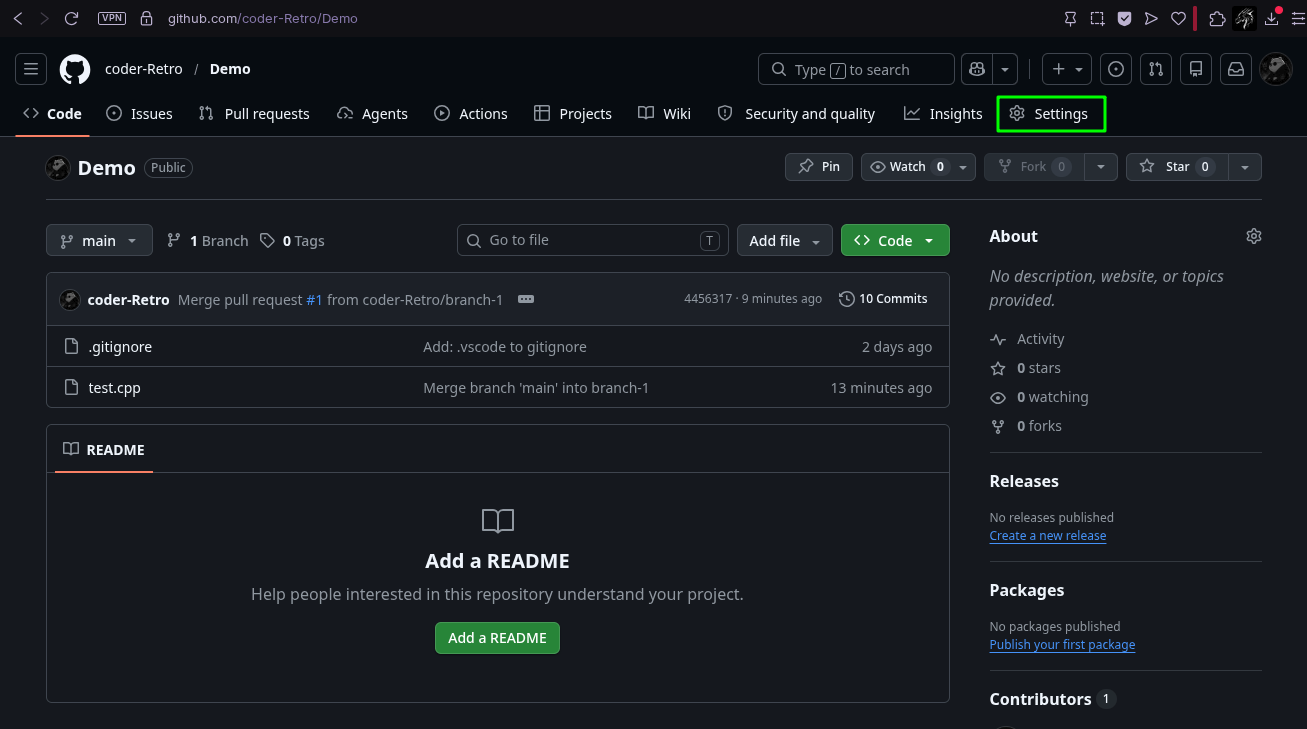Open the user profile avatar menu
Screen dimensions: 1307x729
[1275, 69]
